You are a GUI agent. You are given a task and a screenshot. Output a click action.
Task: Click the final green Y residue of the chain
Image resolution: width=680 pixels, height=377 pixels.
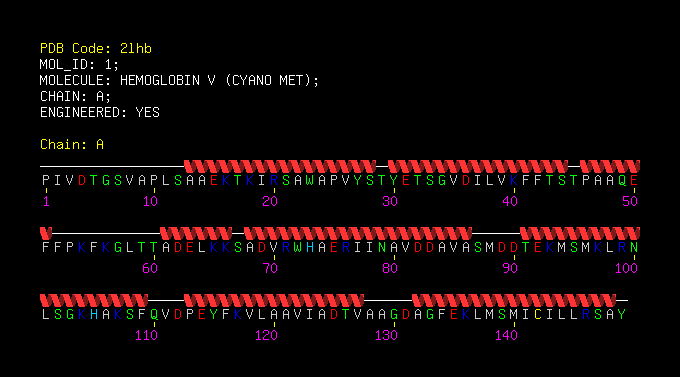click(621, 315)
